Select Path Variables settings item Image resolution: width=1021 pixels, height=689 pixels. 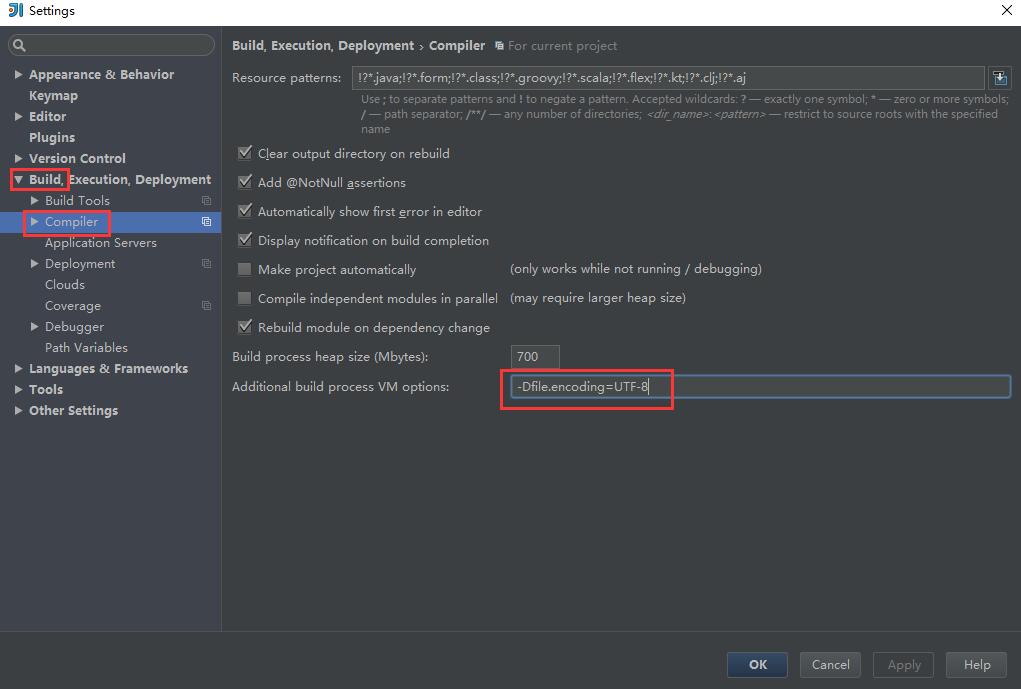[x=87, y=348]
